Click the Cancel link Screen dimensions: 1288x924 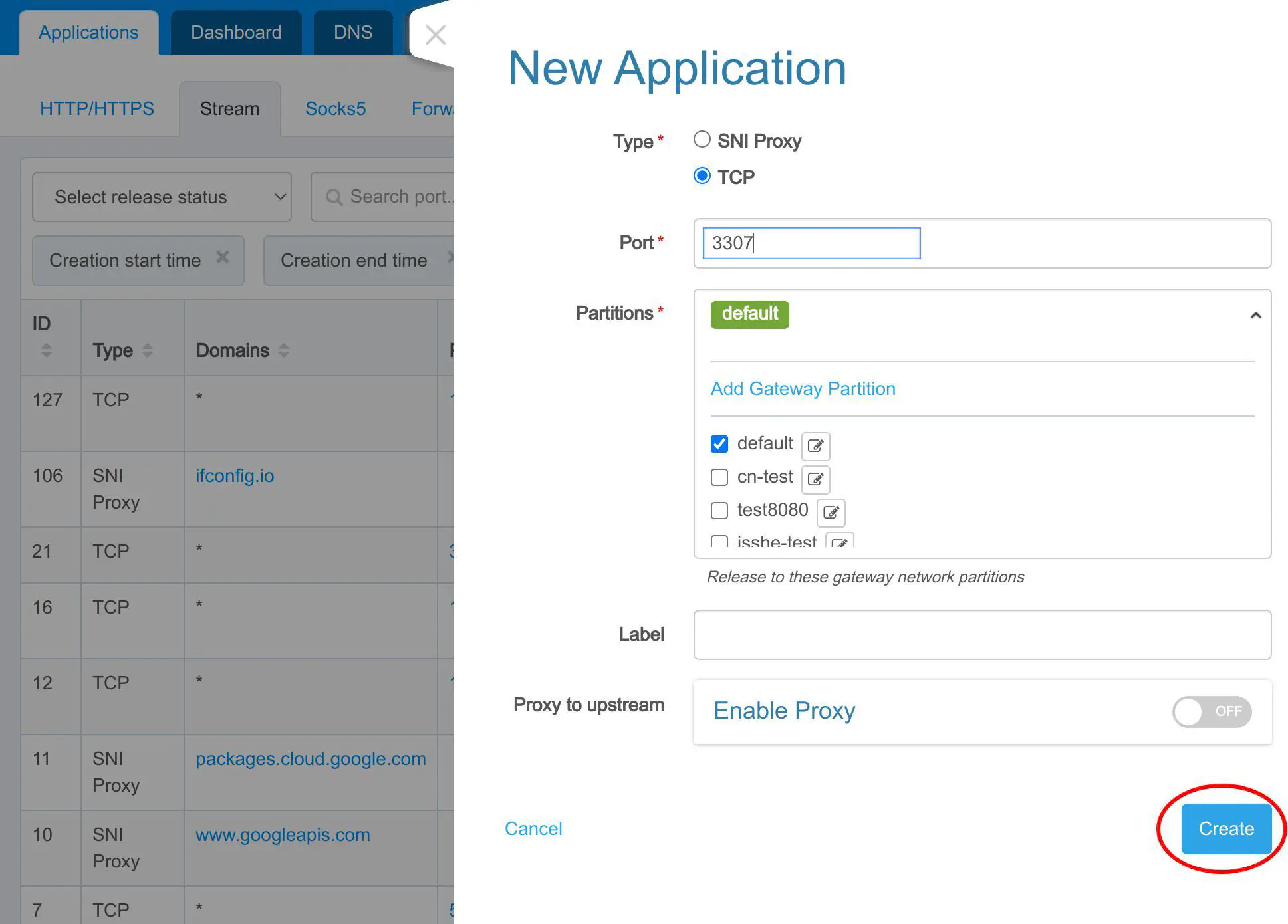tap(533, 828)
